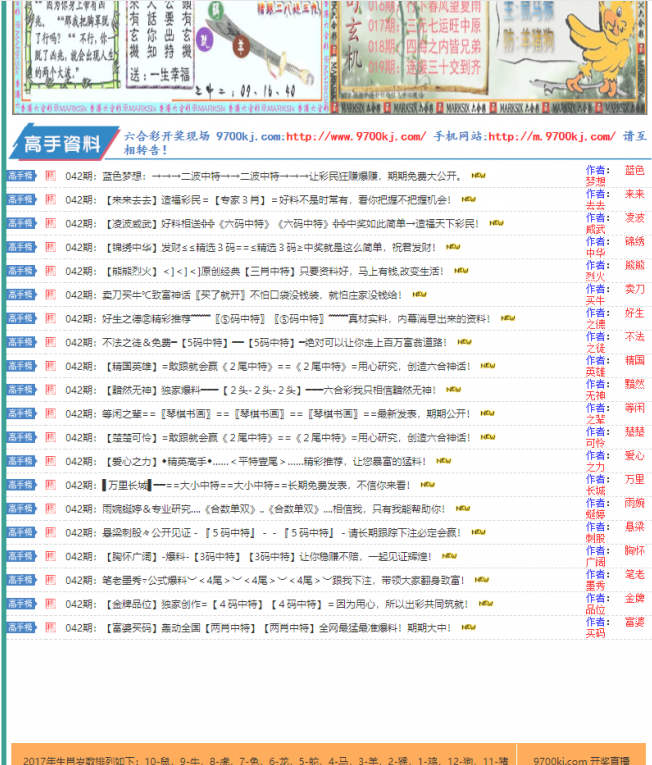This screenshot has height=765, width=652.
Task: Click the red 图 icon in 精国英雄 row
Action: click(x=50, y=366)
